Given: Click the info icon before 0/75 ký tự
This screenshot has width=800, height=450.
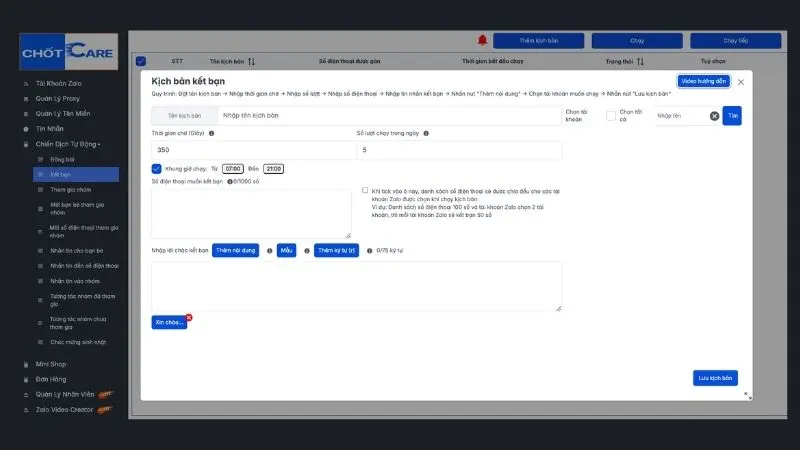Looking at the screenshot, I should coord(369,251).
